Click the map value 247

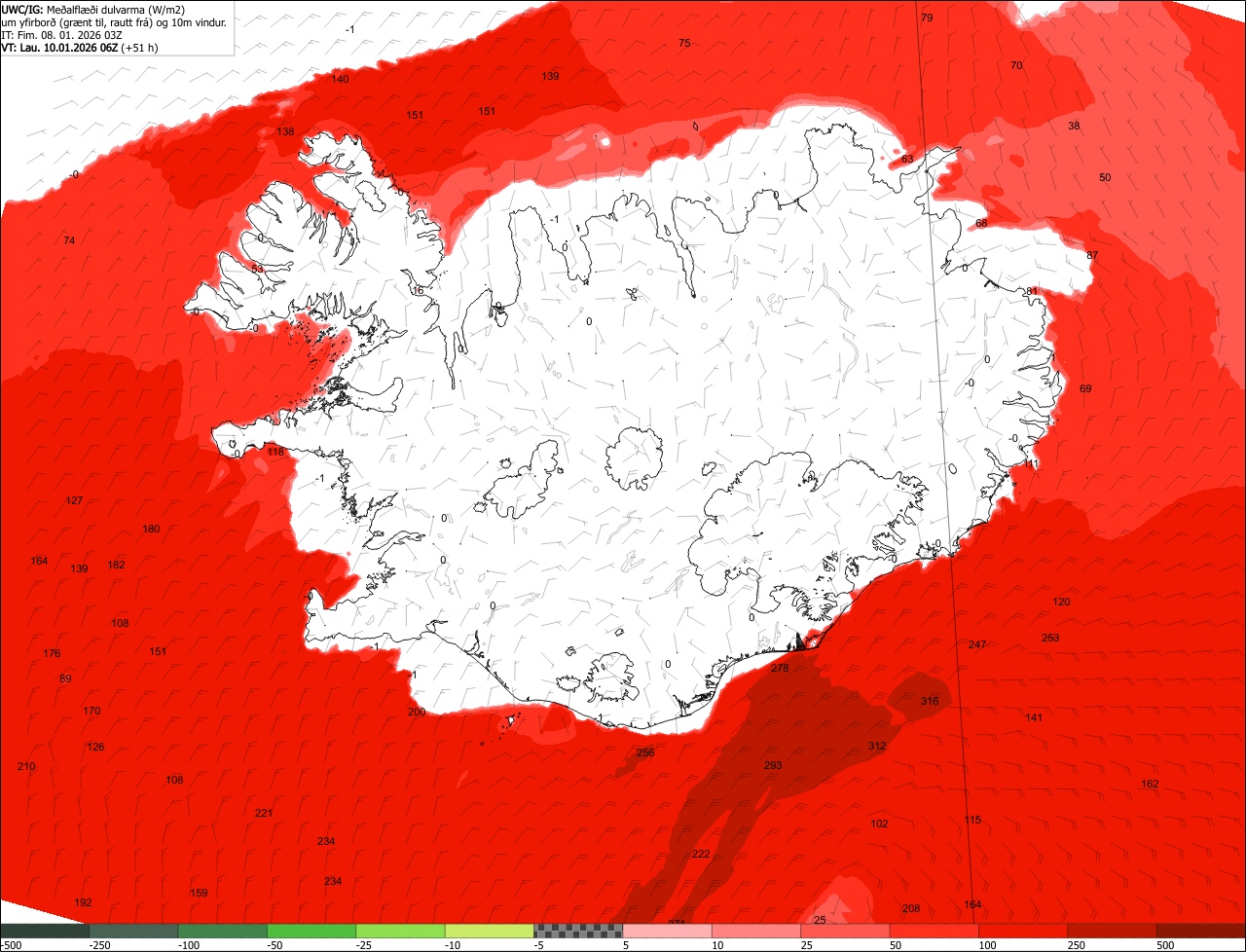point(977,645)
